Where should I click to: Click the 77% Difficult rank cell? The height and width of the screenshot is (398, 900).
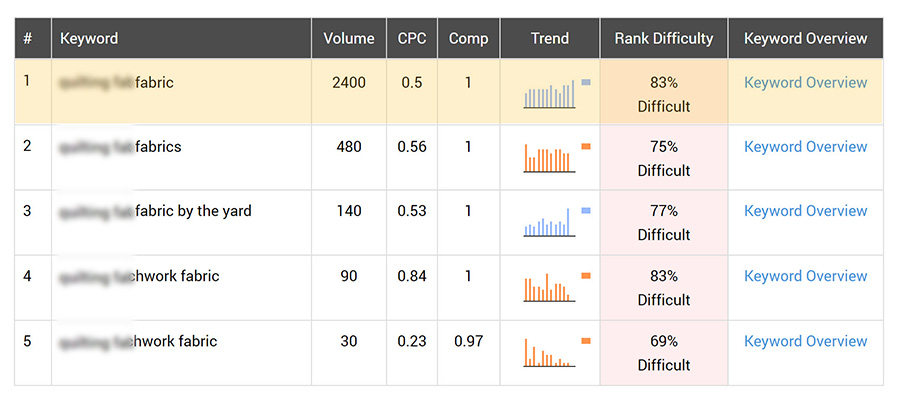(664, 223)
